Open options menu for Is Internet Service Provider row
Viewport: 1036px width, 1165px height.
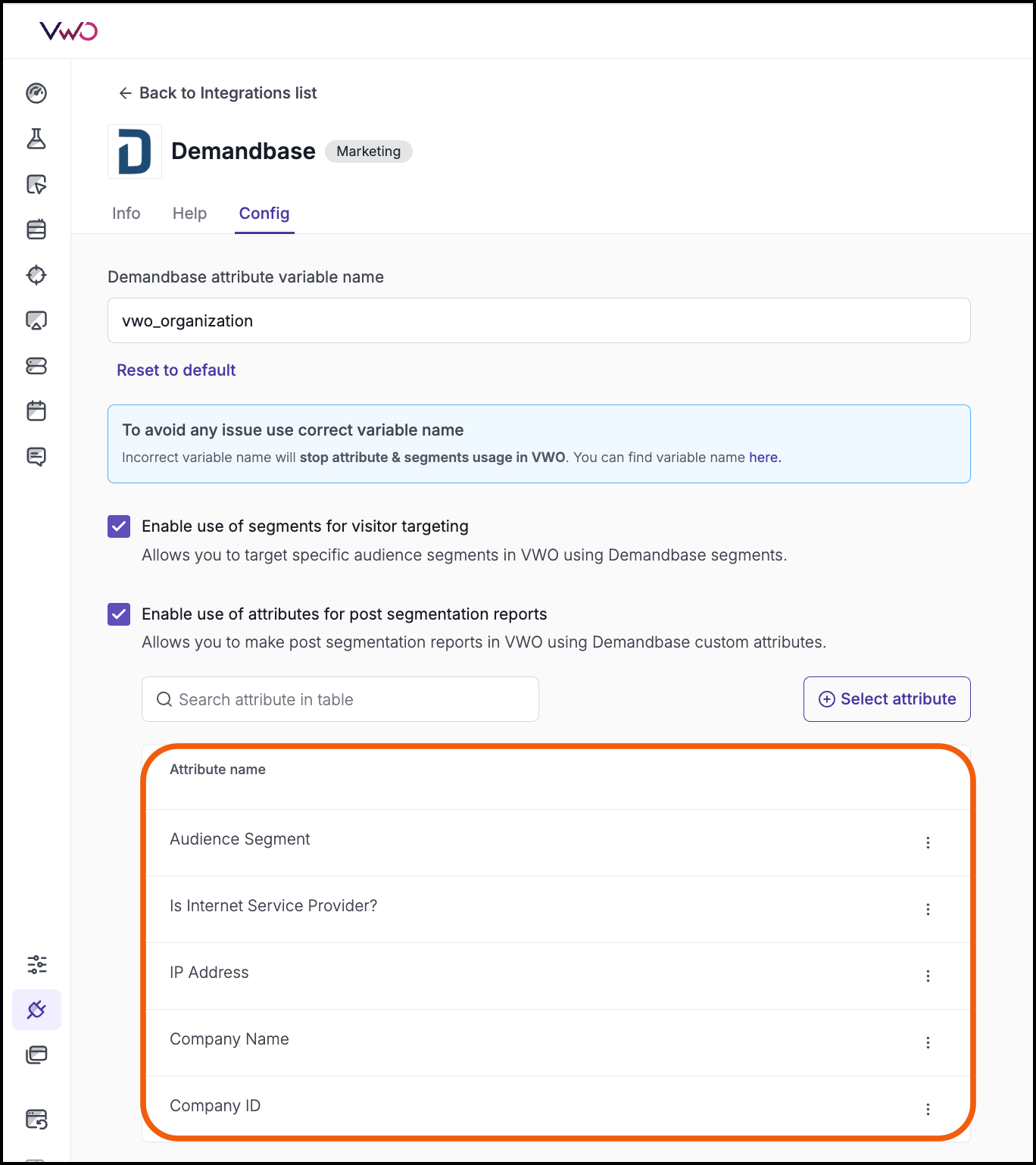[x=928, y=910]
